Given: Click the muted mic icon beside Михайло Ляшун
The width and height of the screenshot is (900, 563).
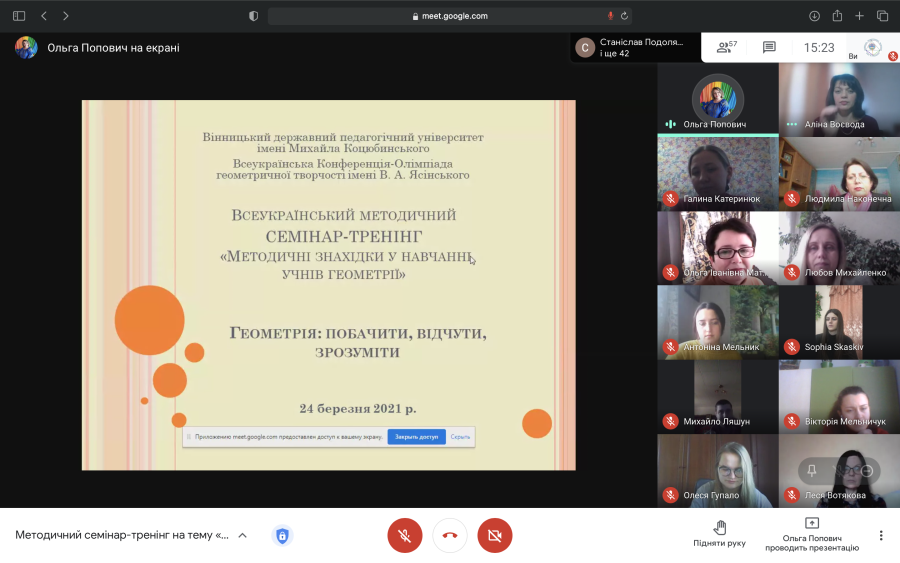Looking at the screenshot, I should (670, 421).
